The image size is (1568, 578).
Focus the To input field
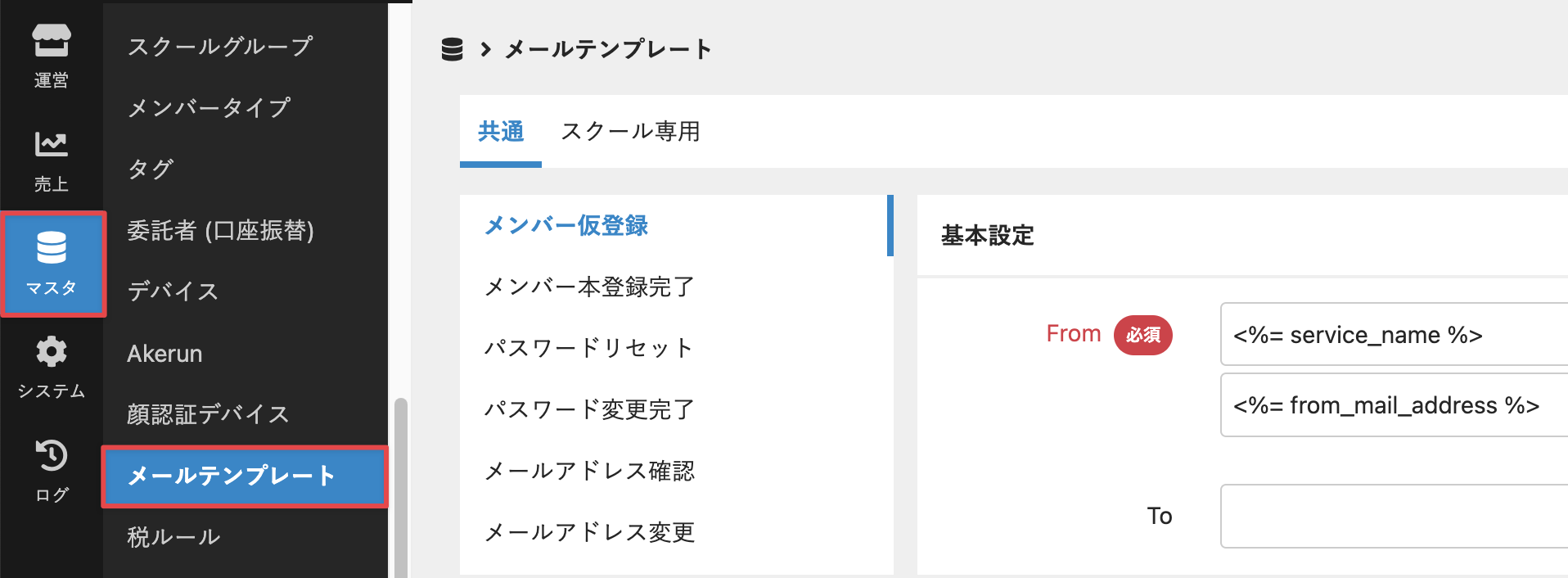click(x=1391, y=516)
